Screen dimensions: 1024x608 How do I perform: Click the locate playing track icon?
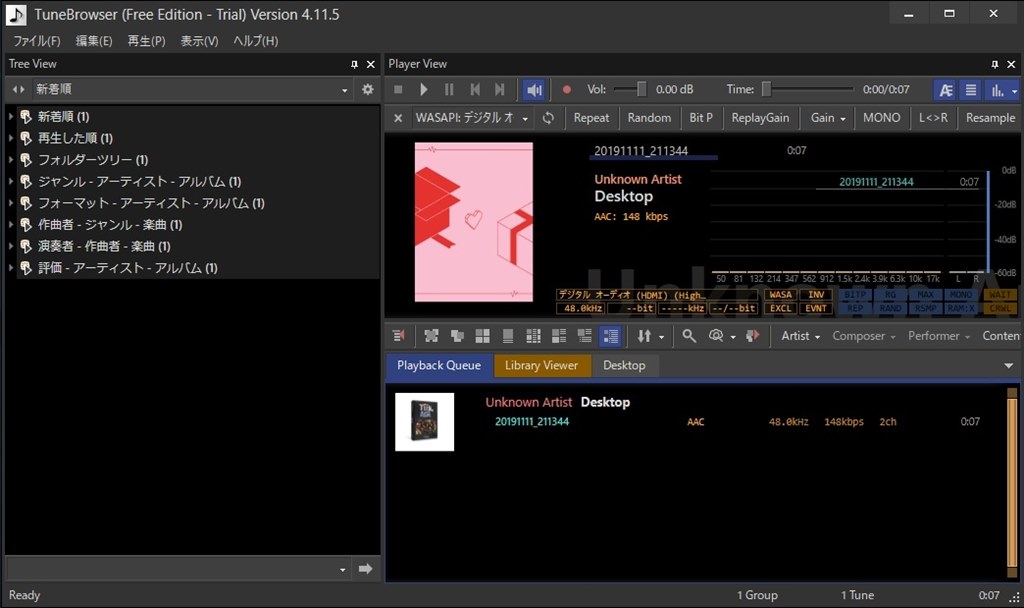coord(399,336)
